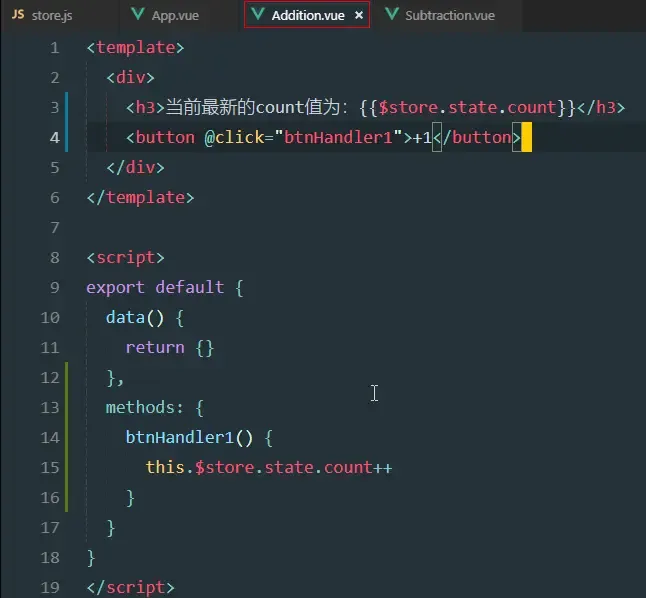
Task: Click the 'return {}' statement
Action: click(170, 347)
